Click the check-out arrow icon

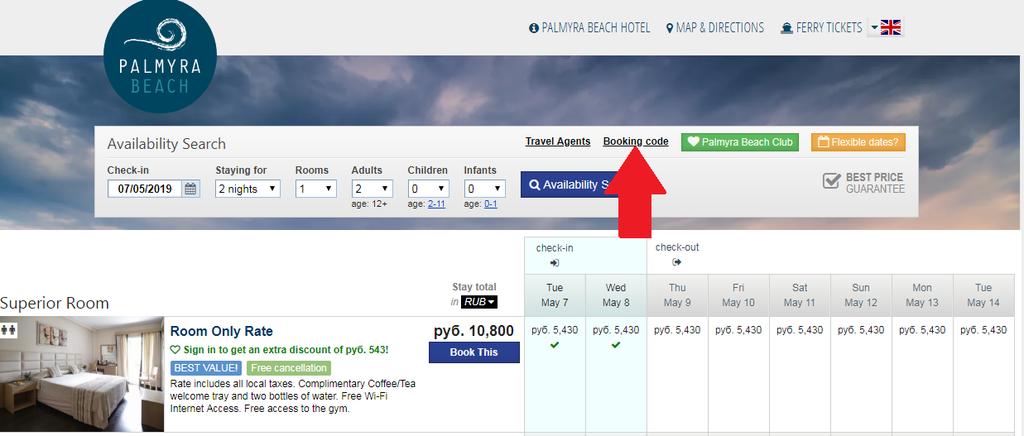point(677,263)
